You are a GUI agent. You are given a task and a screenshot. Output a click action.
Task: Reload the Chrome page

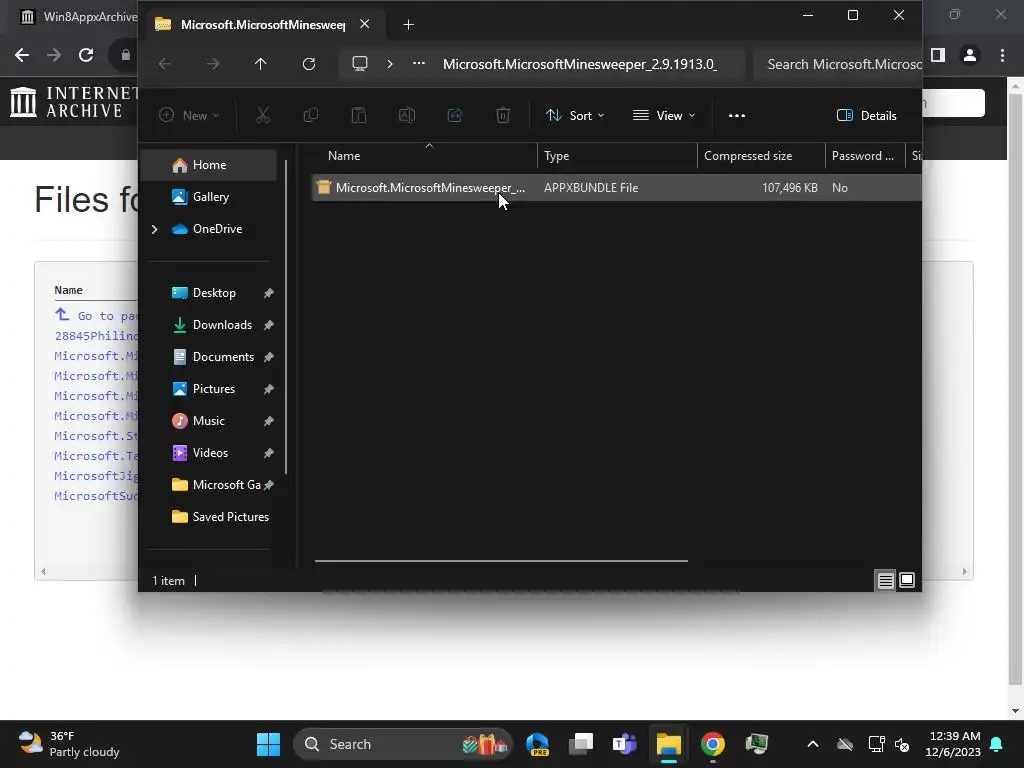(x=86, y=55)
